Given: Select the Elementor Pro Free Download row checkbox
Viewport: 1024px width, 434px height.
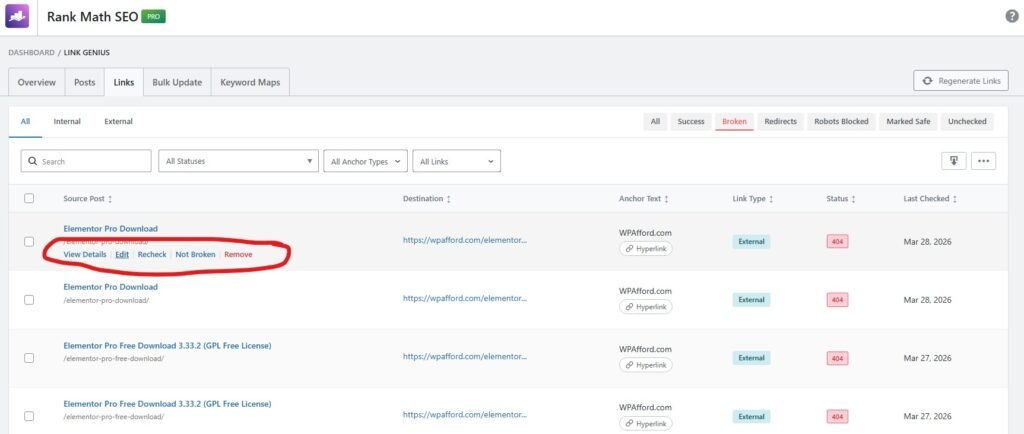Looking at the screenshot, I should click(x=29, y=358).
